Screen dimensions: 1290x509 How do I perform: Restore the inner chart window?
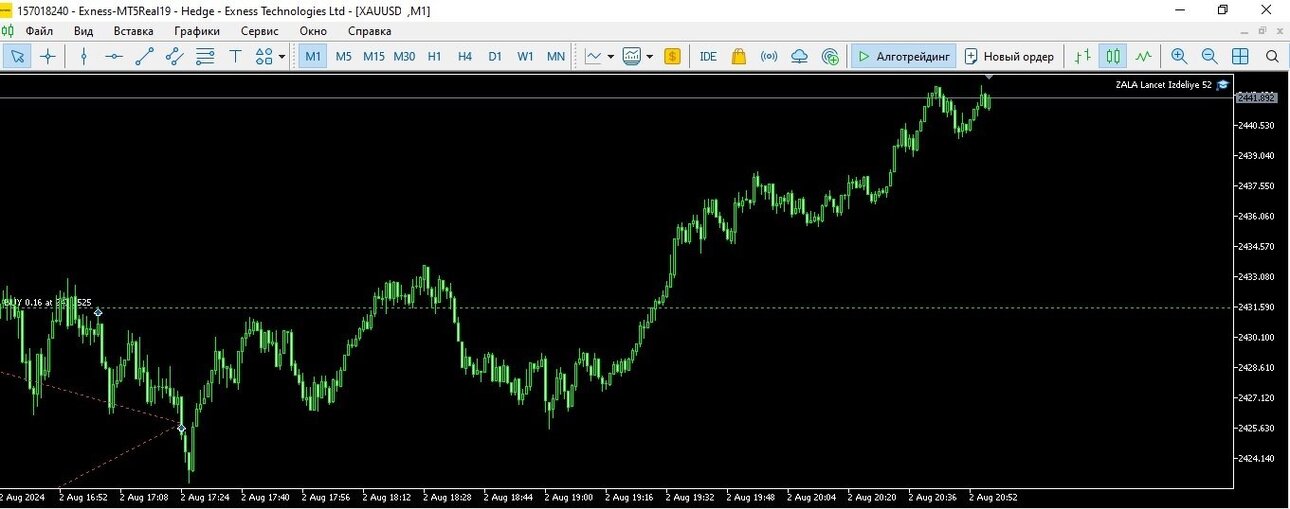click(x=1262, y=31)
